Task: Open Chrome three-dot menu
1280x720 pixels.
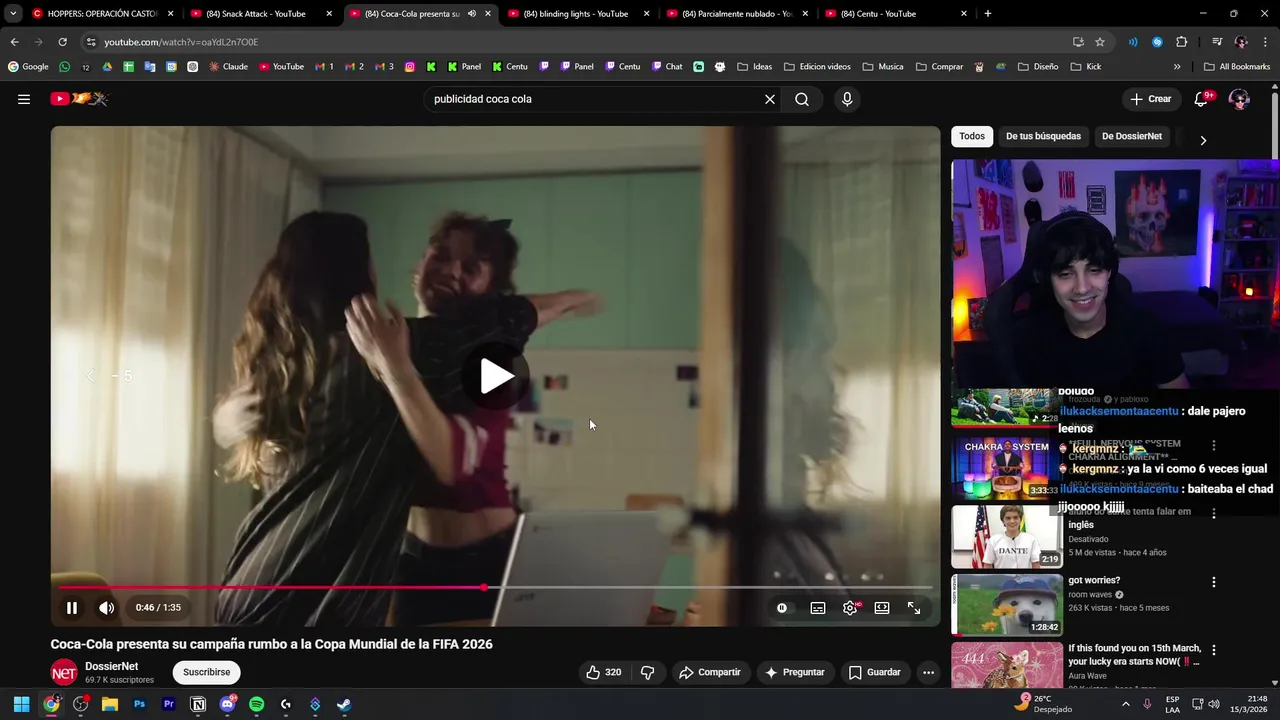Action: pyautogui.click(x=1265, y=42)
